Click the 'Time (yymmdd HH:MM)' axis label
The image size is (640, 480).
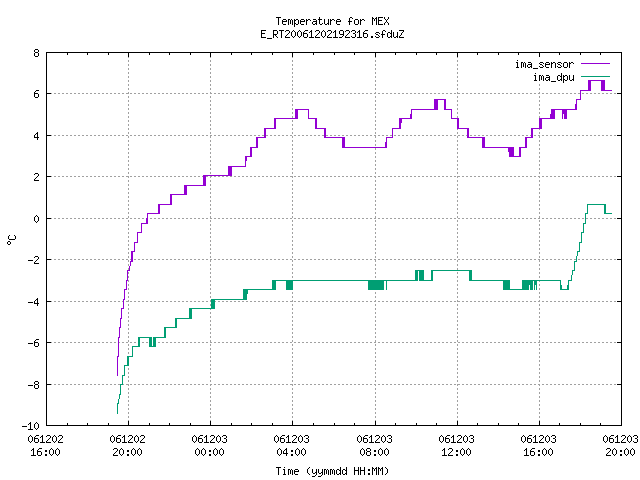click(332, 471)
